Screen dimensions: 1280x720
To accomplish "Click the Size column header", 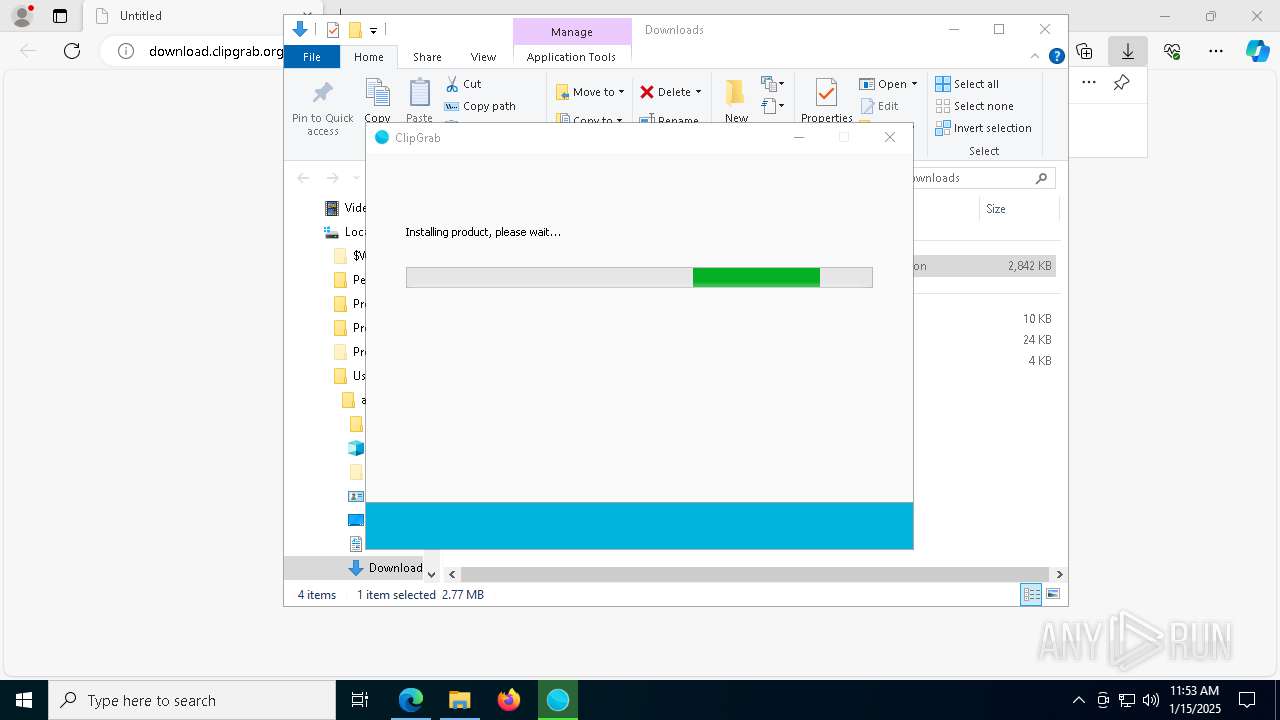I will (1018, 209).
